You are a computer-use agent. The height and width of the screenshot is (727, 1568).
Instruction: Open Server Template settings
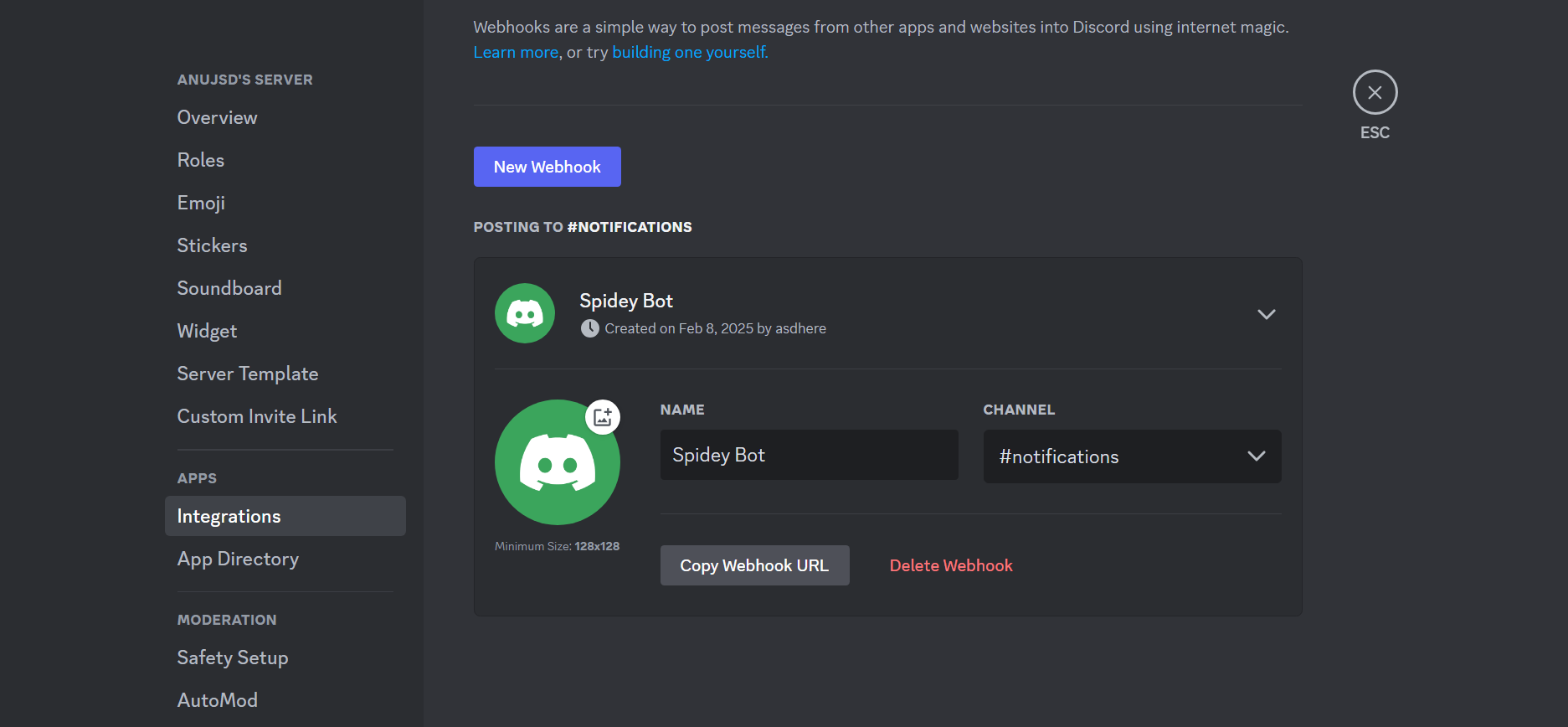click(x=285, y=374)
